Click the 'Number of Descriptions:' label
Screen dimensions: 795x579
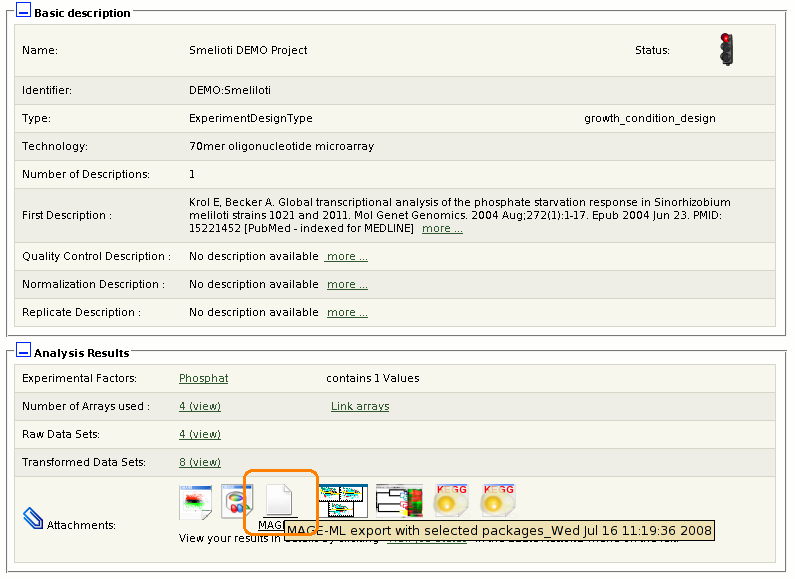(x=86, y=174)
